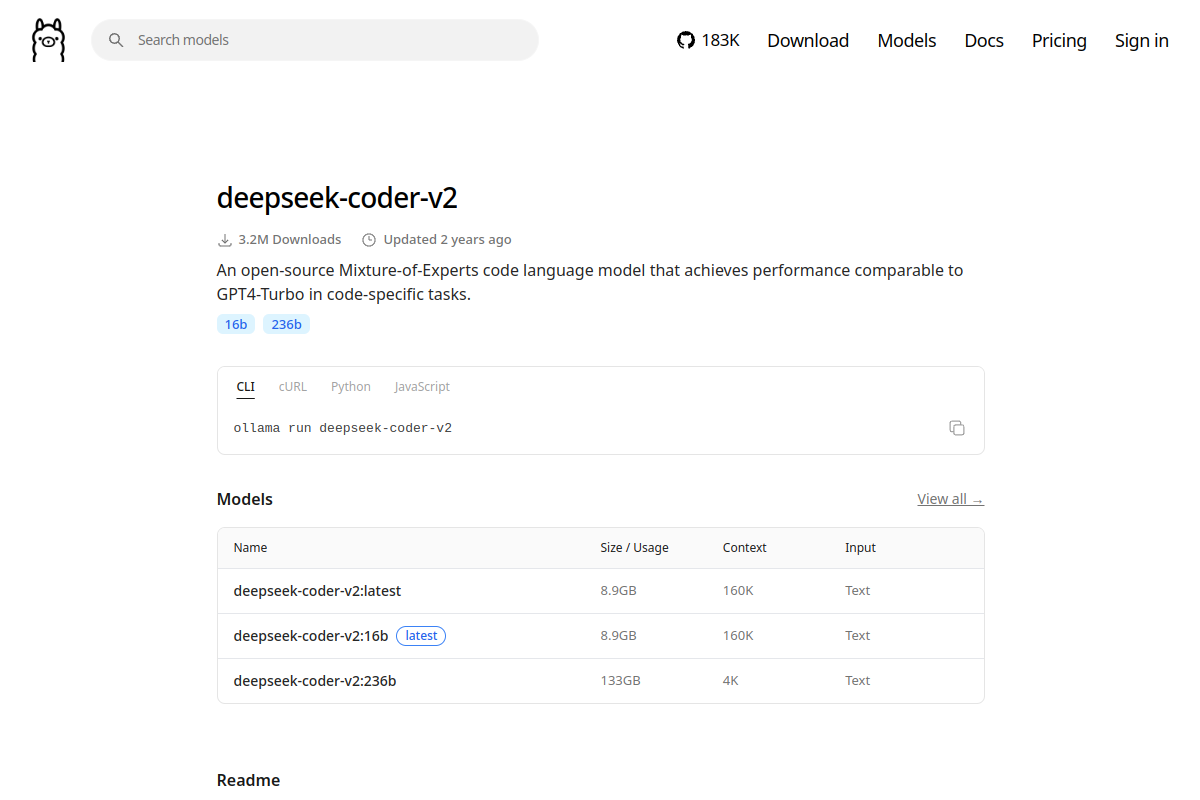
Task: Click the 4K context cell
Action: tap(731, 681)
